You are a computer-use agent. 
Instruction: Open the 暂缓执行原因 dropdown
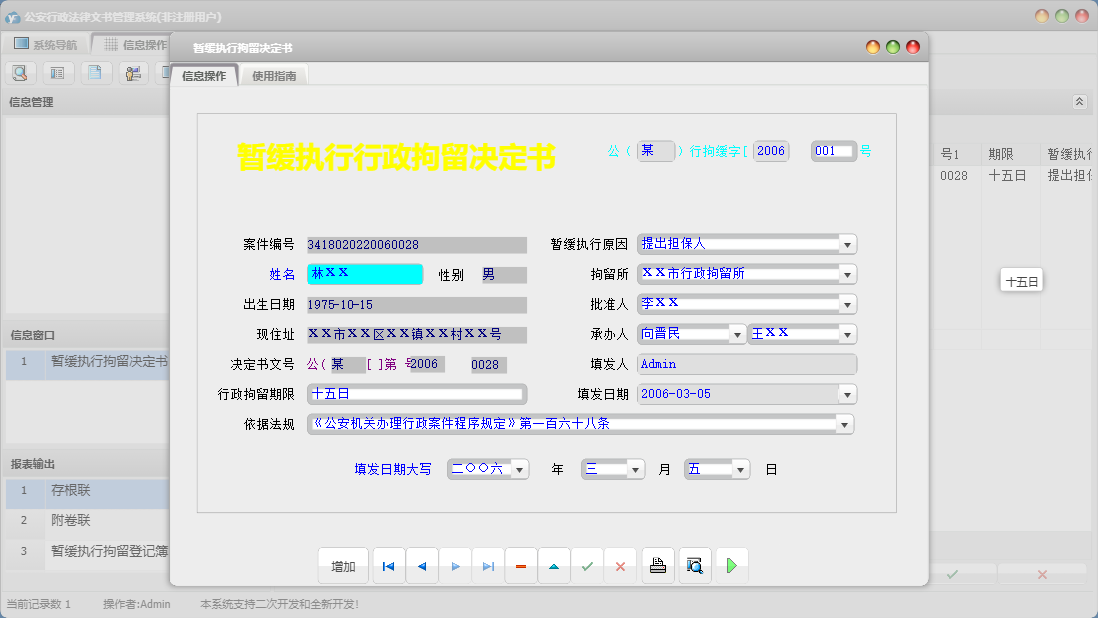845,244
